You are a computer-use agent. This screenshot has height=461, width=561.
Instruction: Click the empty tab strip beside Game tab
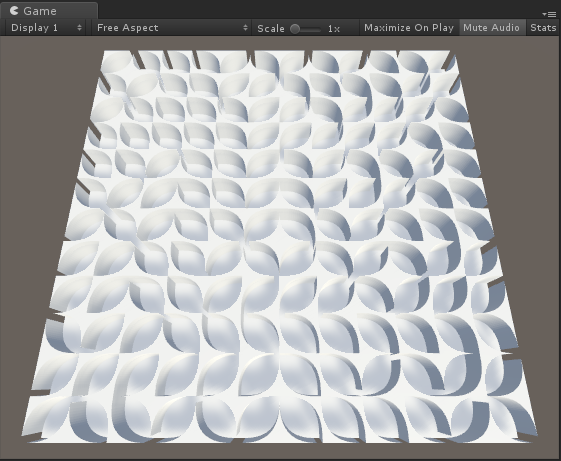[318, 10]
